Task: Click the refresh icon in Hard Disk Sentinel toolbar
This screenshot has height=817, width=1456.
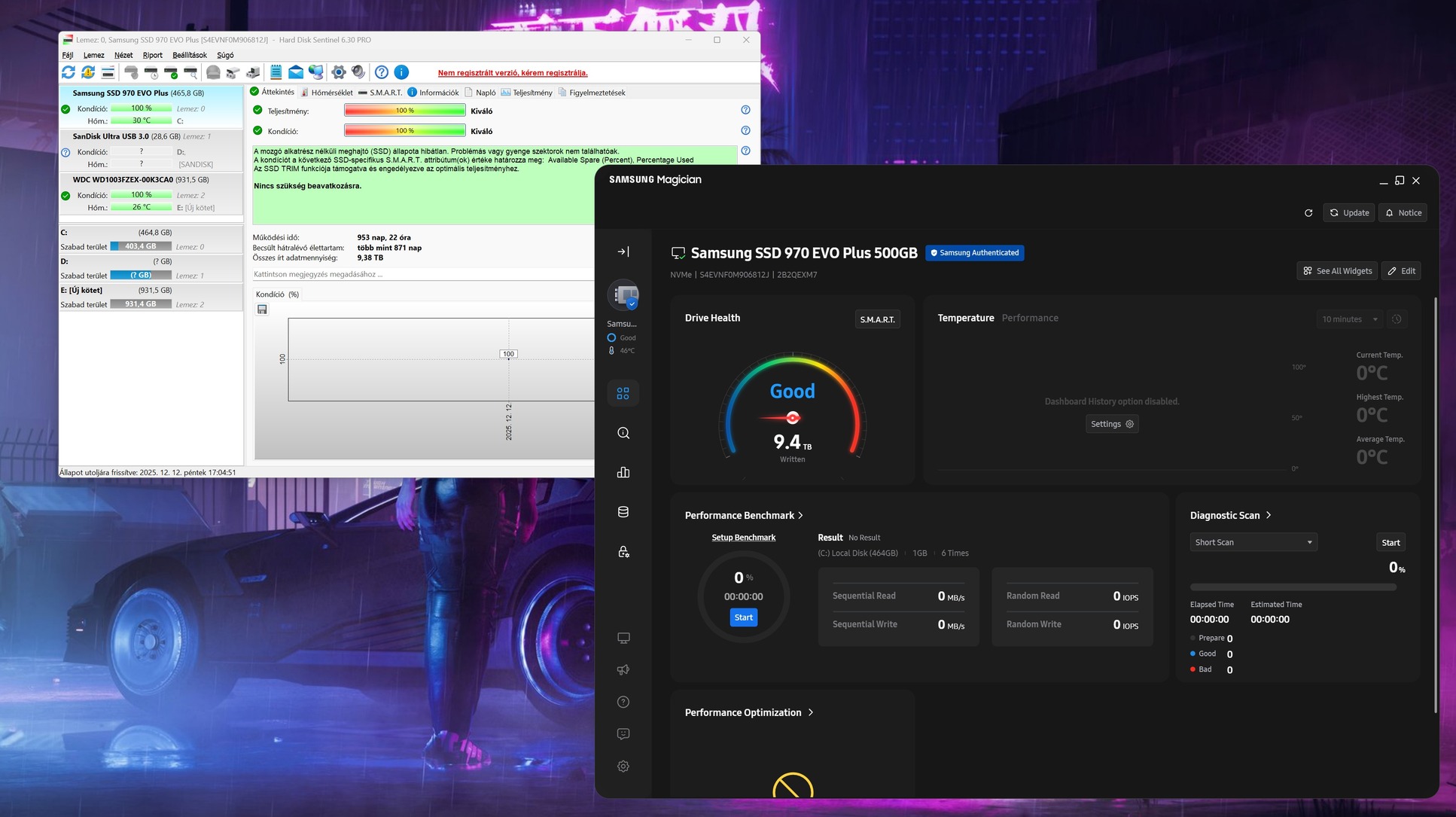Action: (69, 72)
